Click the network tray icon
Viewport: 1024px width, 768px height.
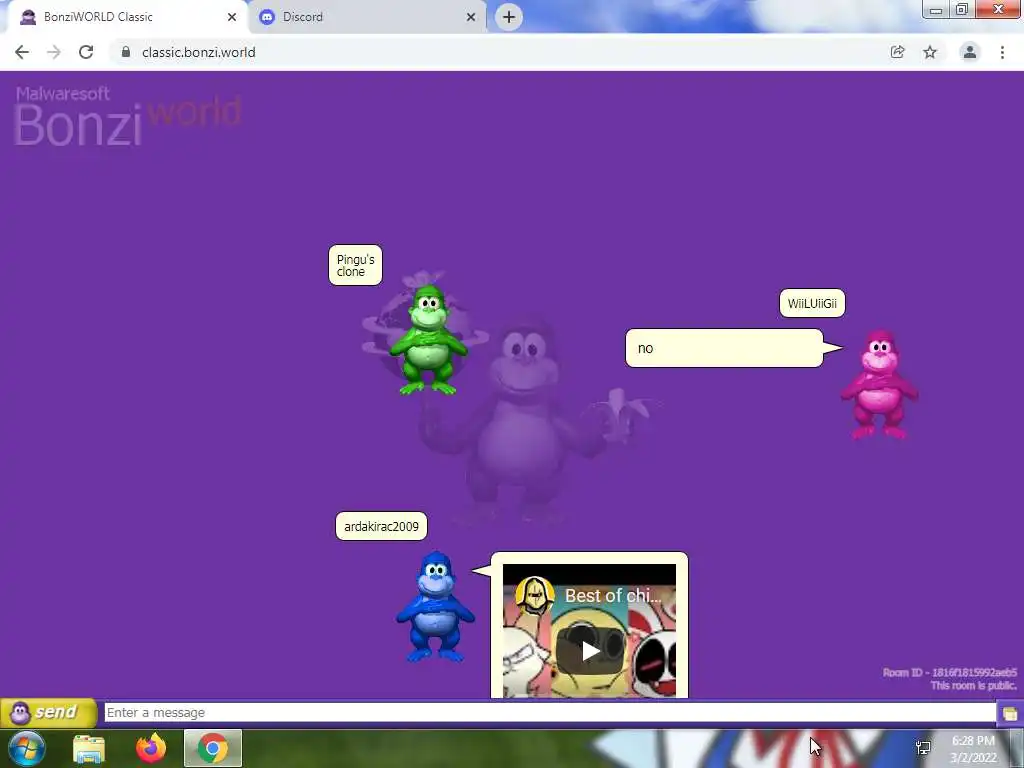coord(923,748)
